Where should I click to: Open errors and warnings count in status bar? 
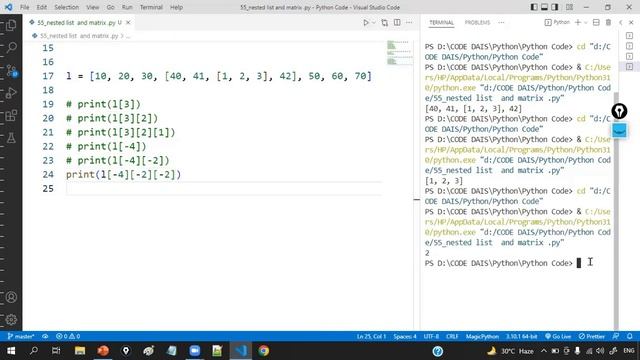[x=68, y=336]
